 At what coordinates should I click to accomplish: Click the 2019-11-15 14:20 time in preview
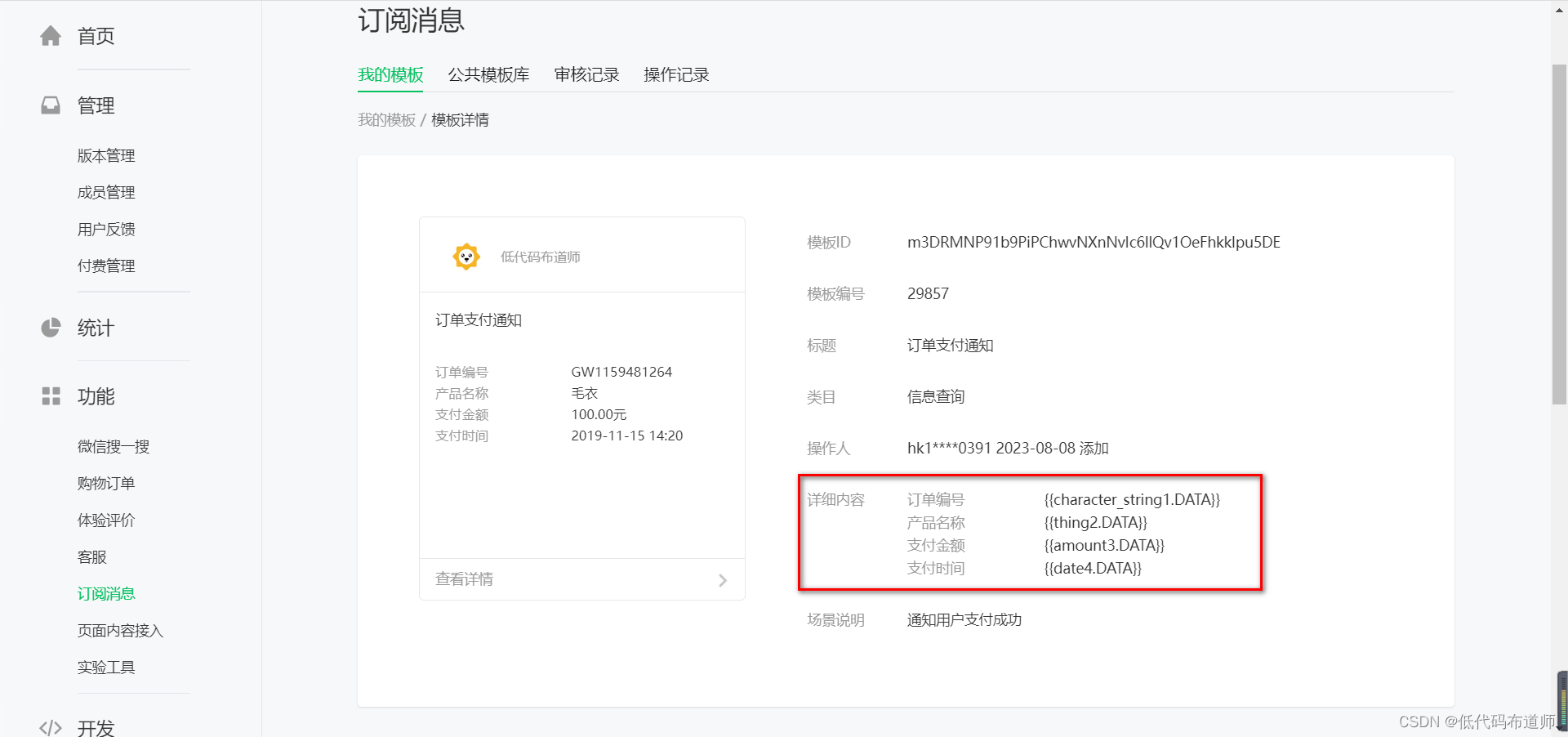tap(627, 435)
